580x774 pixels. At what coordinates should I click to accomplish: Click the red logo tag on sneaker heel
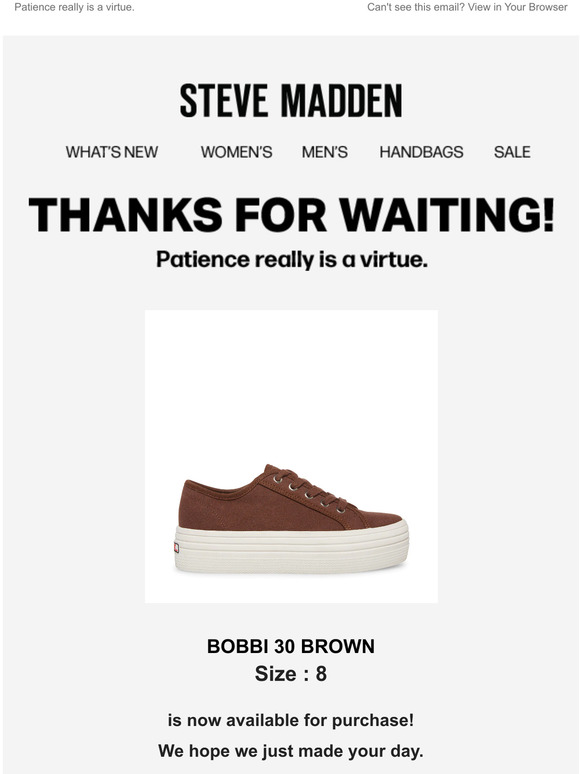pos(176,547)
